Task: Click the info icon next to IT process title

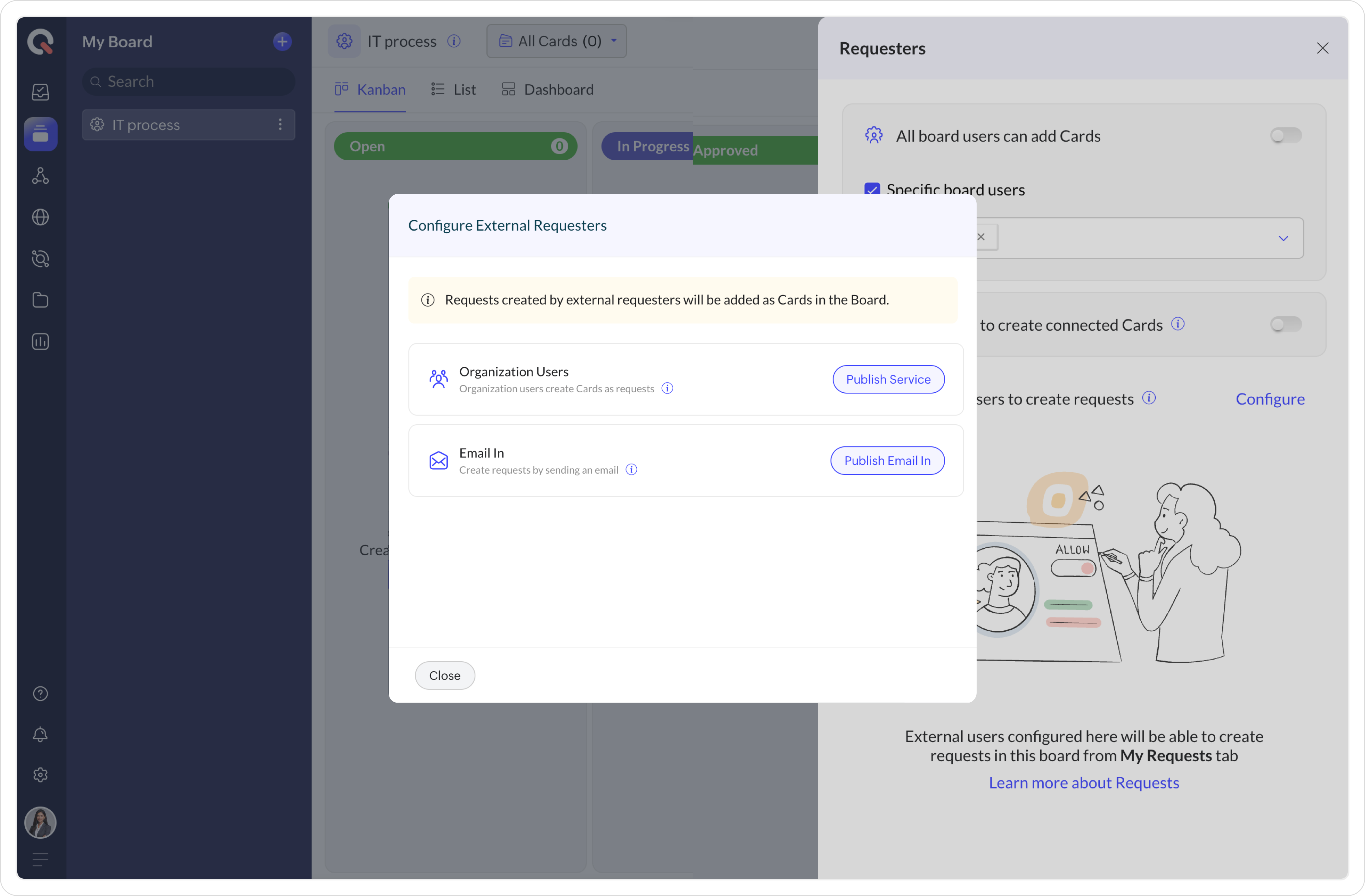Action: point(454,41)
